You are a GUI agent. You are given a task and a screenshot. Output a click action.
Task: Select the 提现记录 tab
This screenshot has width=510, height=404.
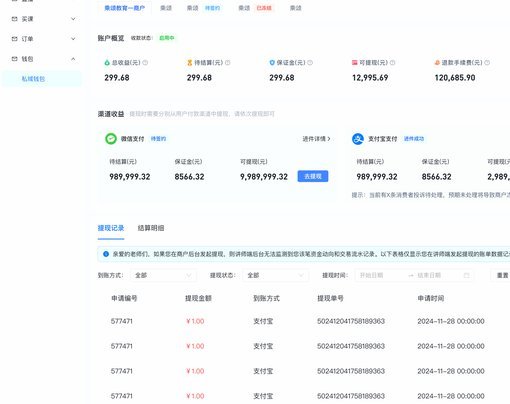click(111, 228)
